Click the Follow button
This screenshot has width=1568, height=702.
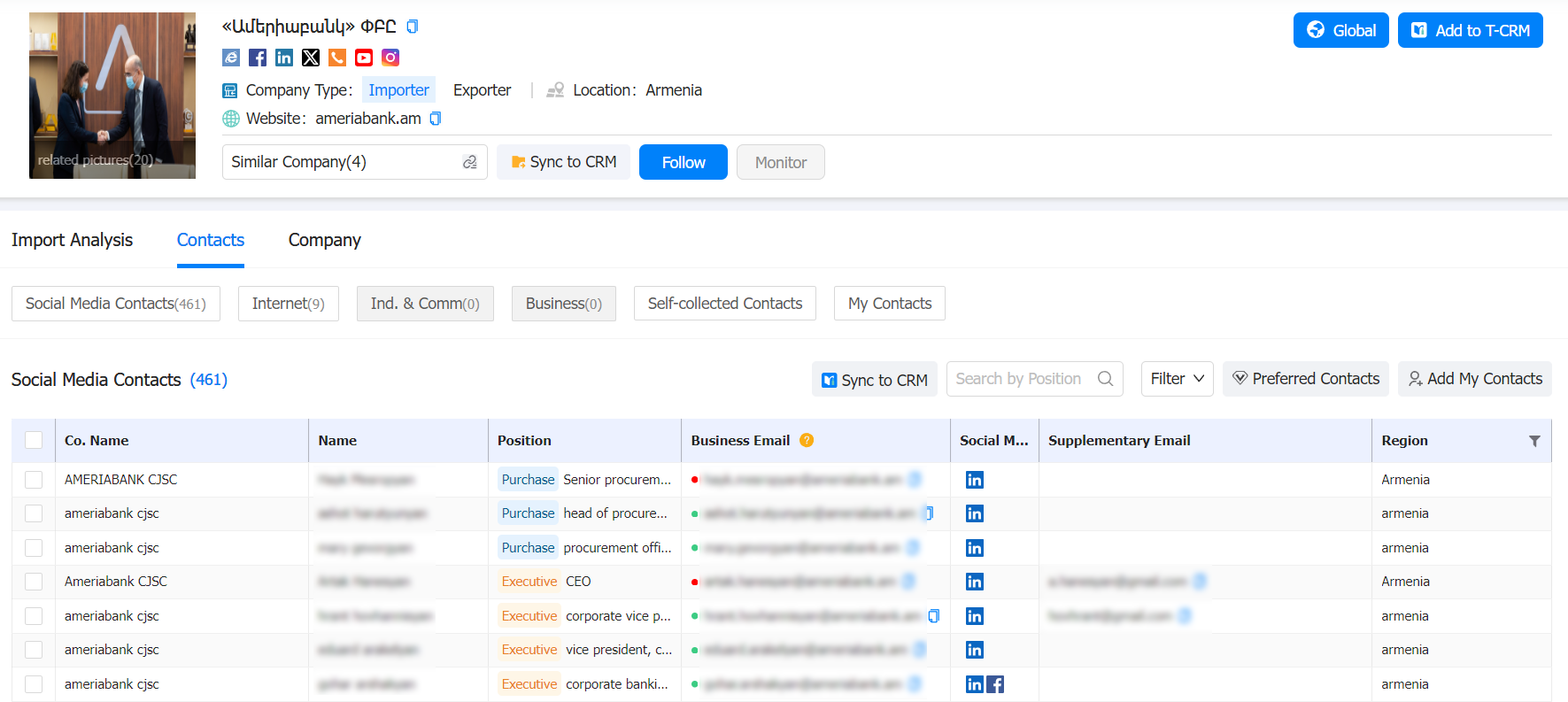684,162
